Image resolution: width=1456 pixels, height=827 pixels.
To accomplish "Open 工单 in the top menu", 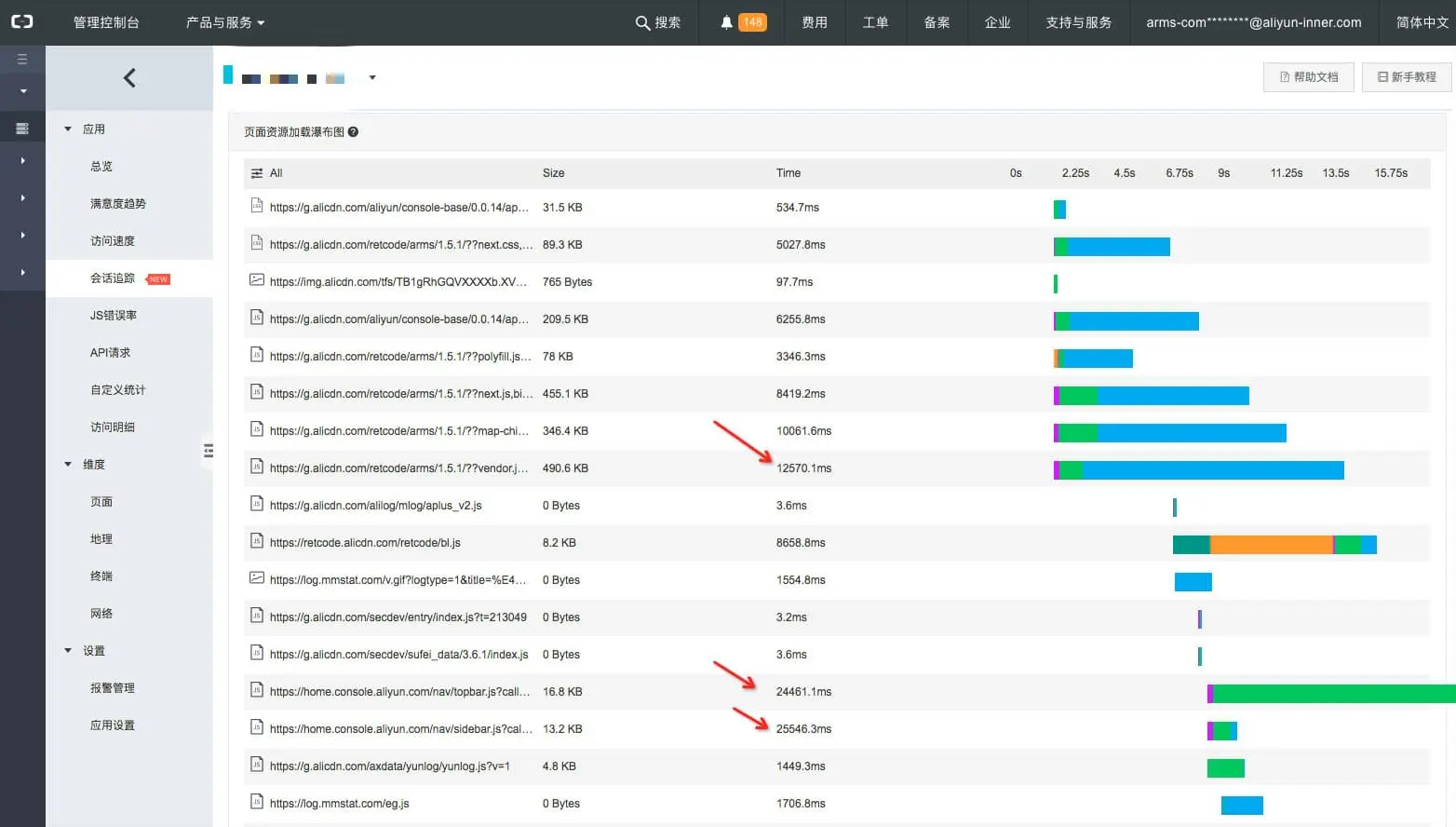I will click(x=875, y=22).
